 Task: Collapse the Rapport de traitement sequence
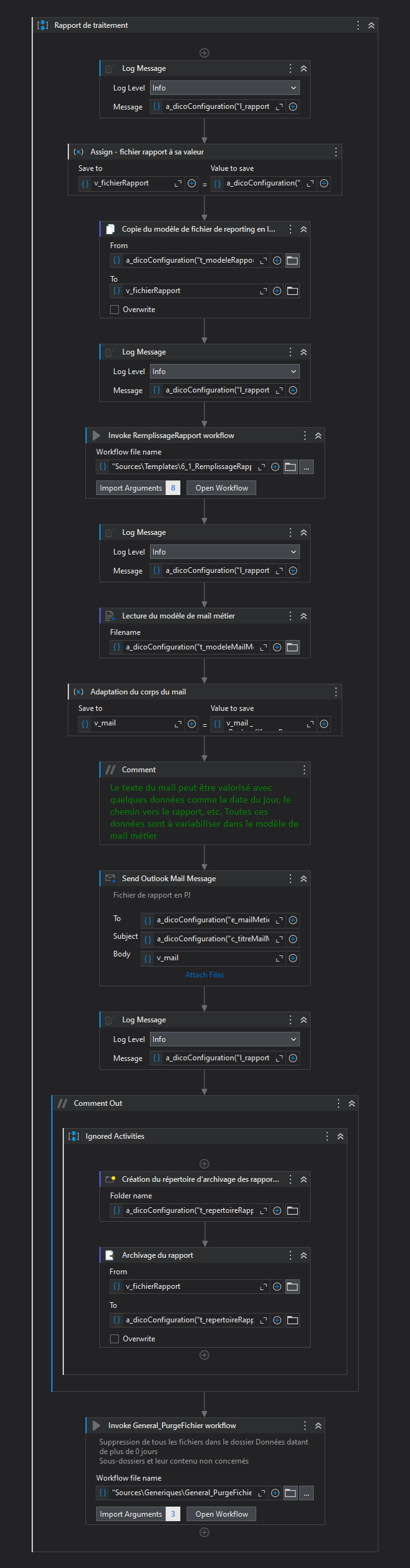click(371, 25)
